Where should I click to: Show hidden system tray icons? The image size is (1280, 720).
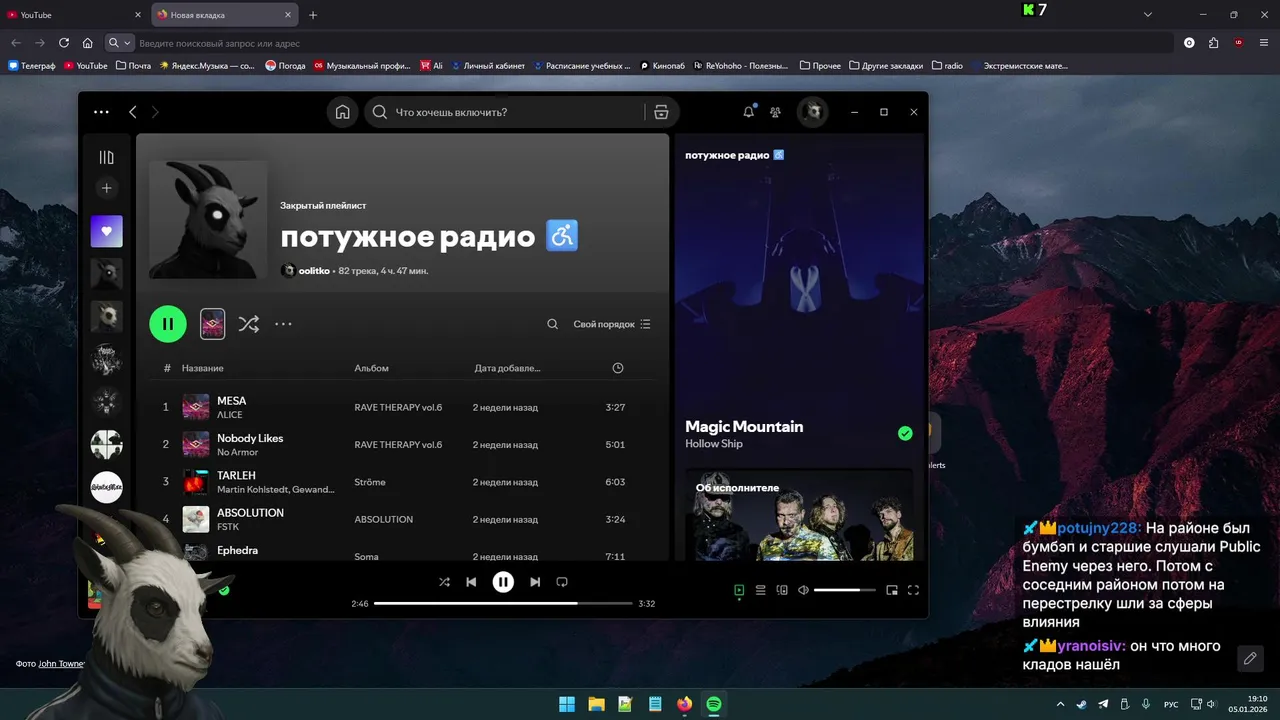tap(1061, 704)
